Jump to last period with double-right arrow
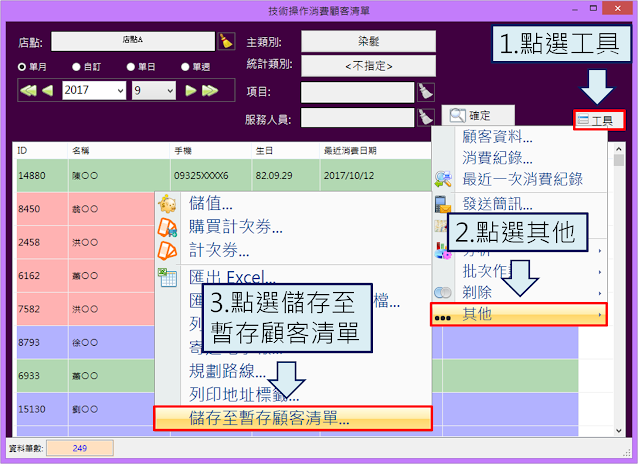The height and width of the screenshot is (464, 638). (x=210, y=90)
